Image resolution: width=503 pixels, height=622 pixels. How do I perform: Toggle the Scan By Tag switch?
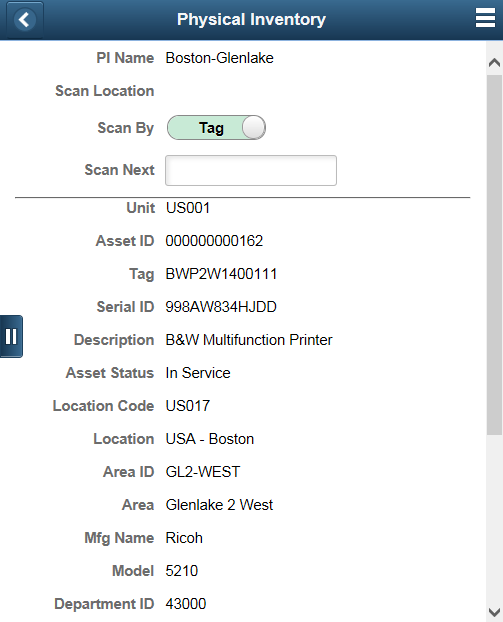216,128
